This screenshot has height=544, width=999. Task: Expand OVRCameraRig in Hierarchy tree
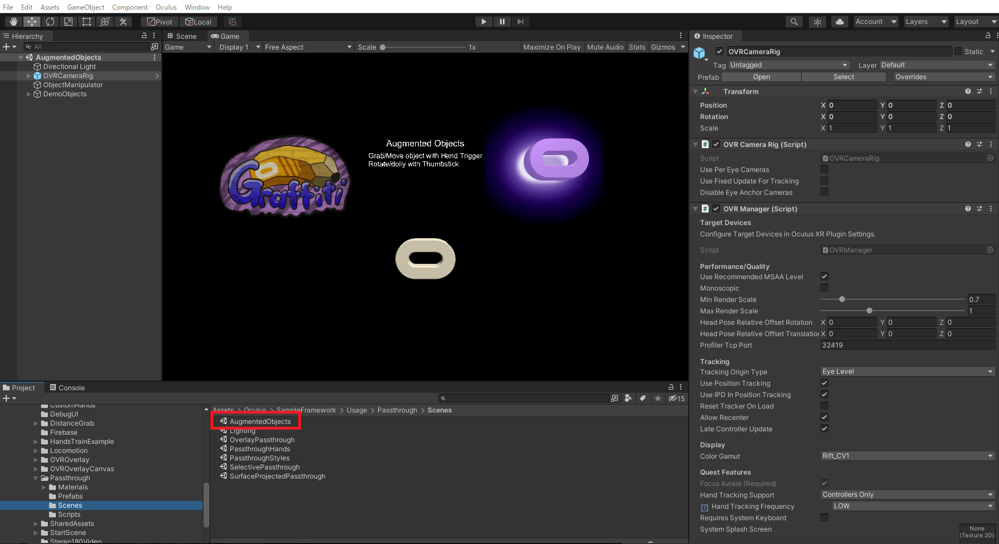pos(29,76)
